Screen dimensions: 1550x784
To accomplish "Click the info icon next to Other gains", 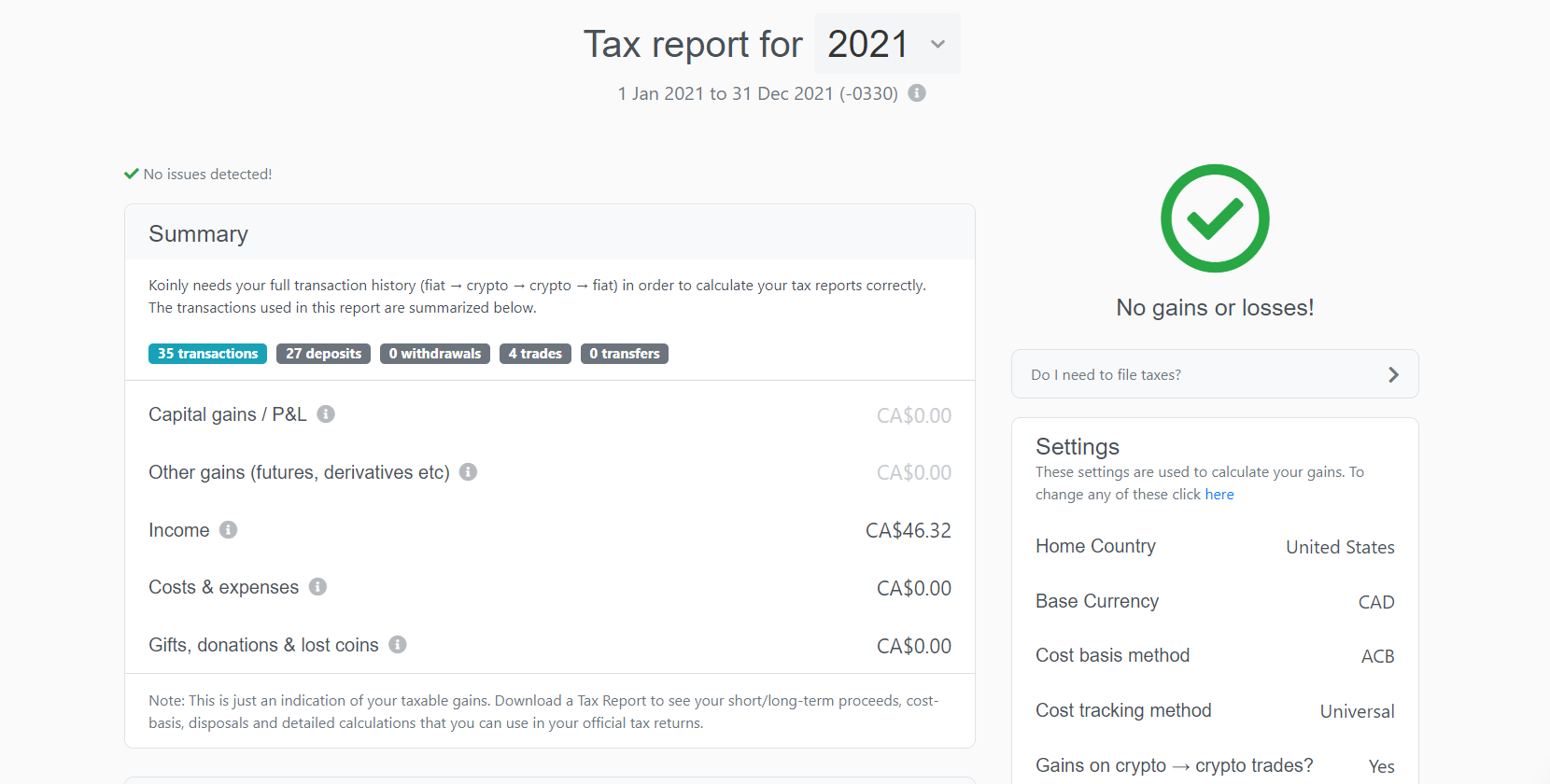I will (469, 472).
